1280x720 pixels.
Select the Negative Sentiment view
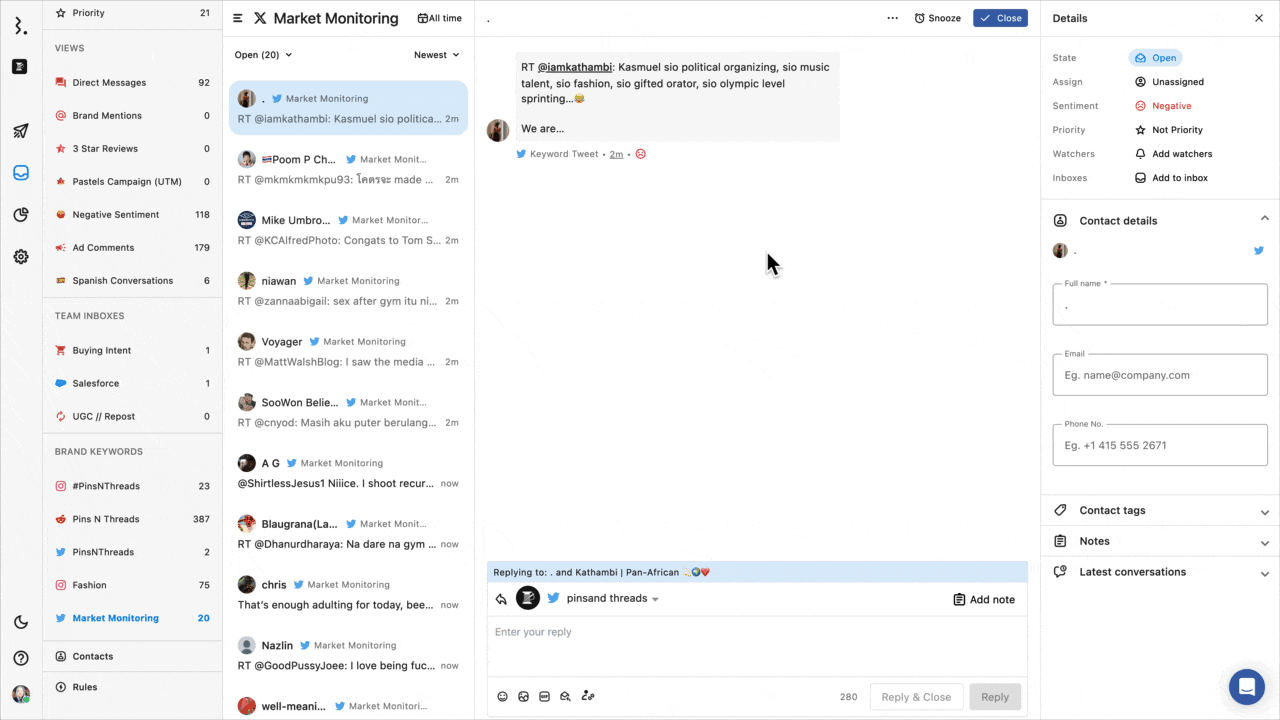coord(115,215)
